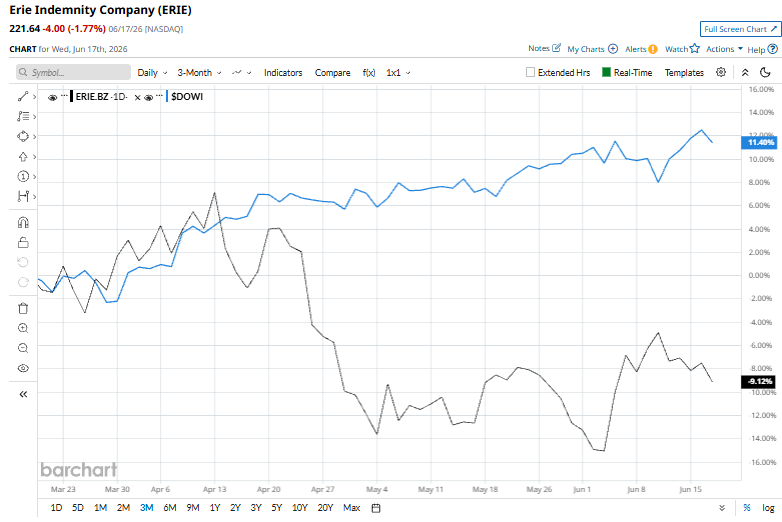Remove the ERIE.BZ series with the X

[x=138, y=97]
